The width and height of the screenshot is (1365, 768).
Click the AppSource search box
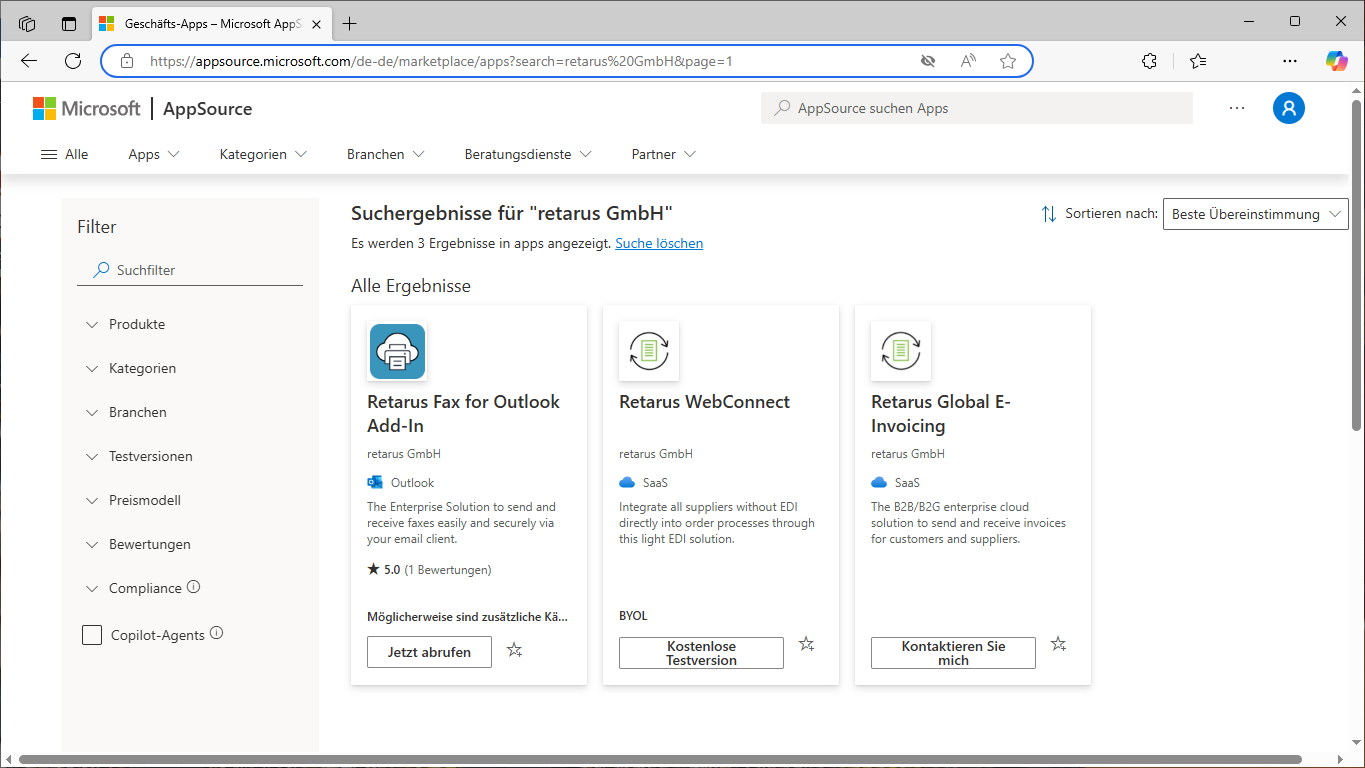[977, 108]
